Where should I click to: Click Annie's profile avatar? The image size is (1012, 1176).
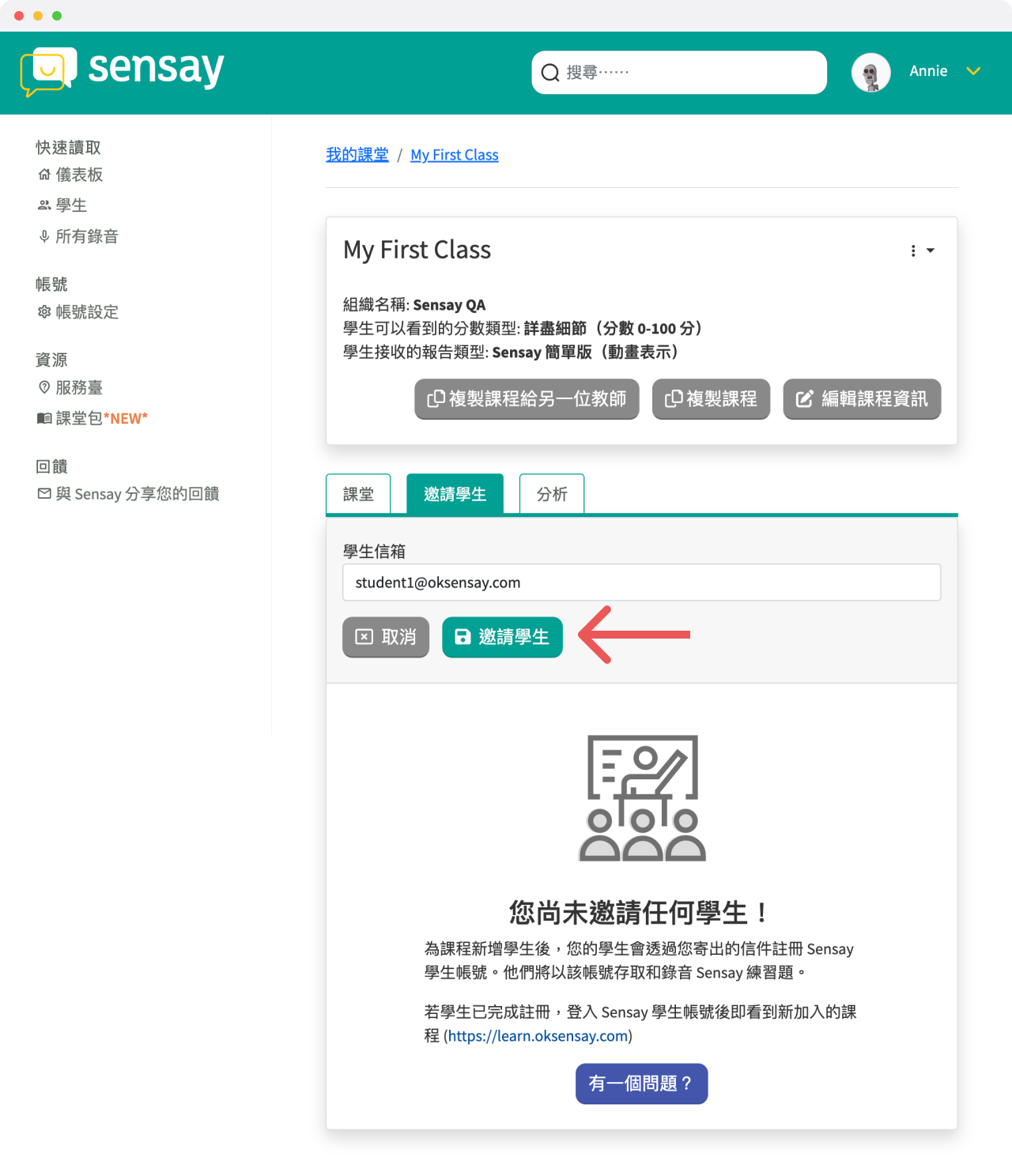(871, 72)
